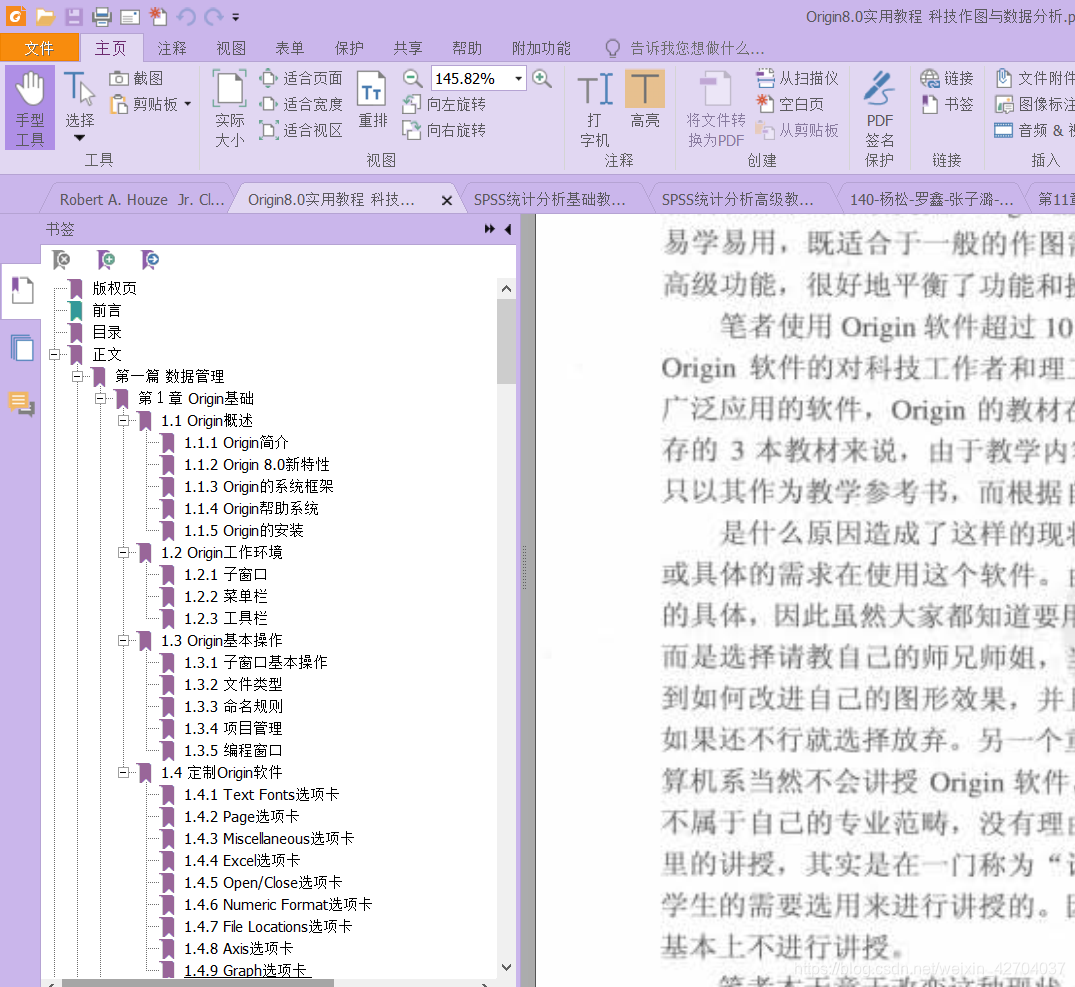This screenshot has width=1075, height=987.
Task: Click the Snapshot (截图) button
Action: pos(136,79)
